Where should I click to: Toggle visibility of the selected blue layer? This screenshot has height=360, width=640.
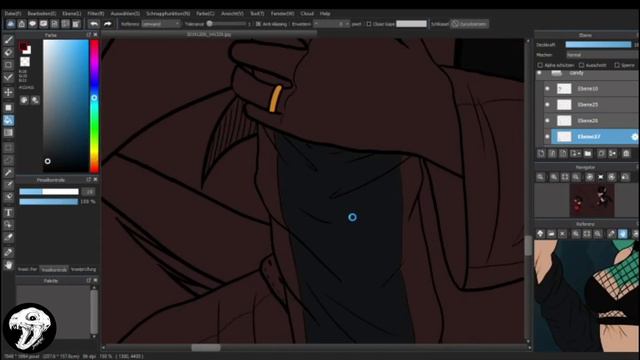pyautogui.click(x=547, y=136)
